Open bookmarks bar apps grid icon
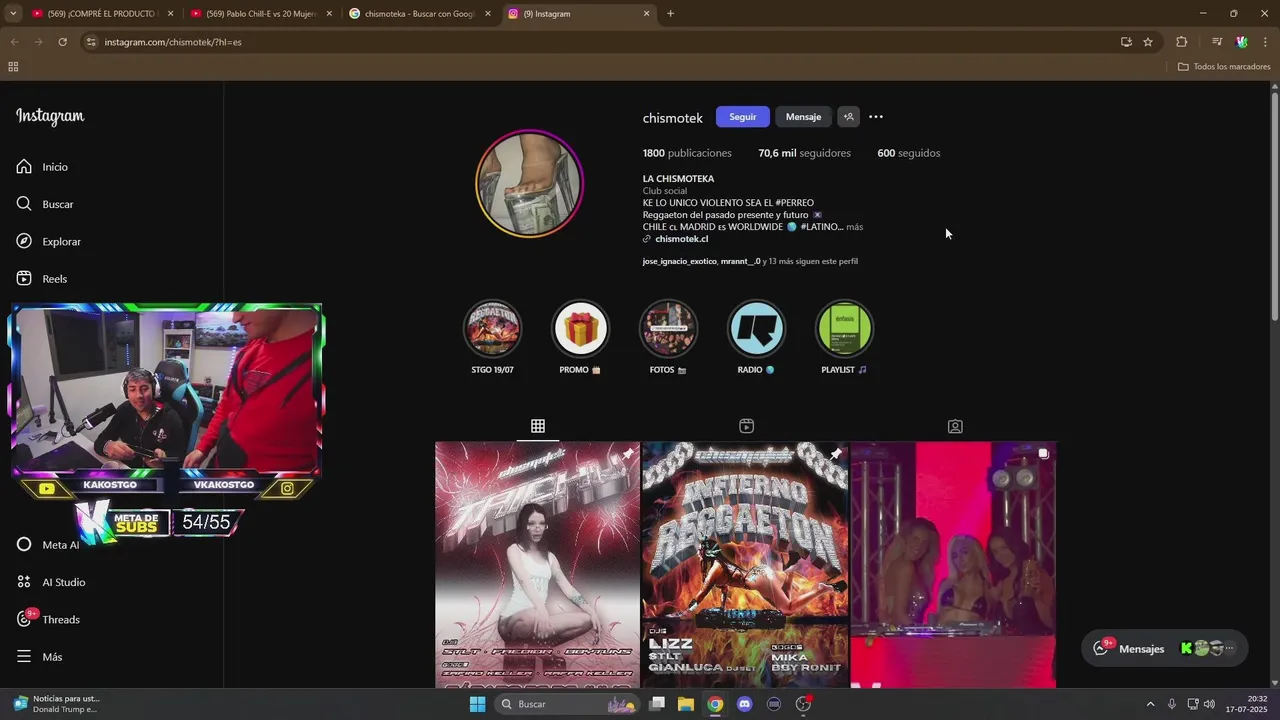 (x=13, y=67)
